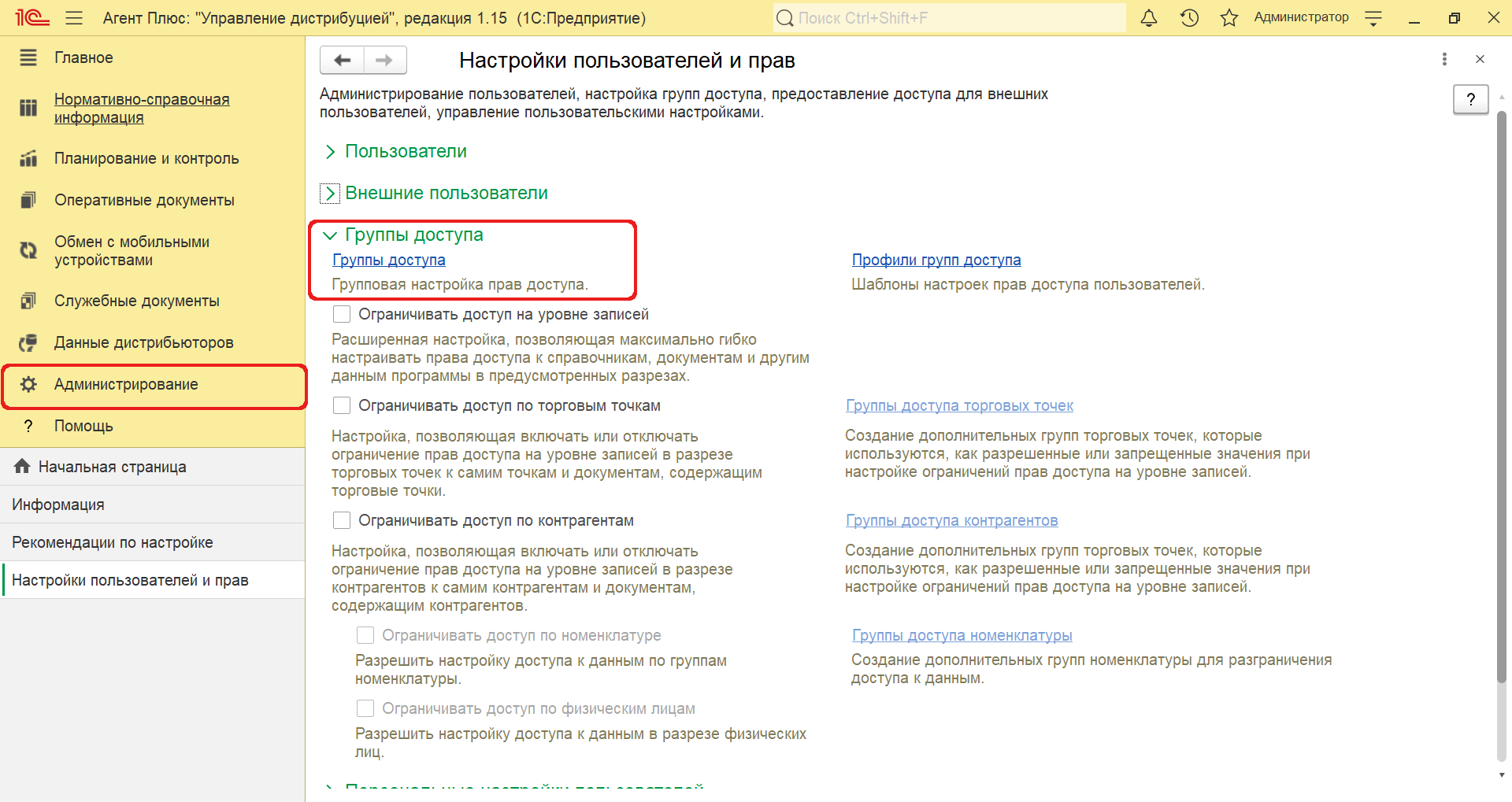Click the Пользователи section title

pos(406,151)
